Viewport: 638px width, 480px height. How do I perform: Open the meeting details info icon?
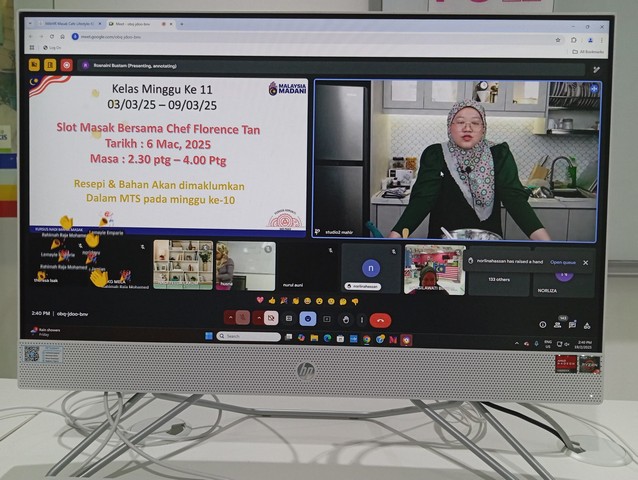(x=543, y=324)
